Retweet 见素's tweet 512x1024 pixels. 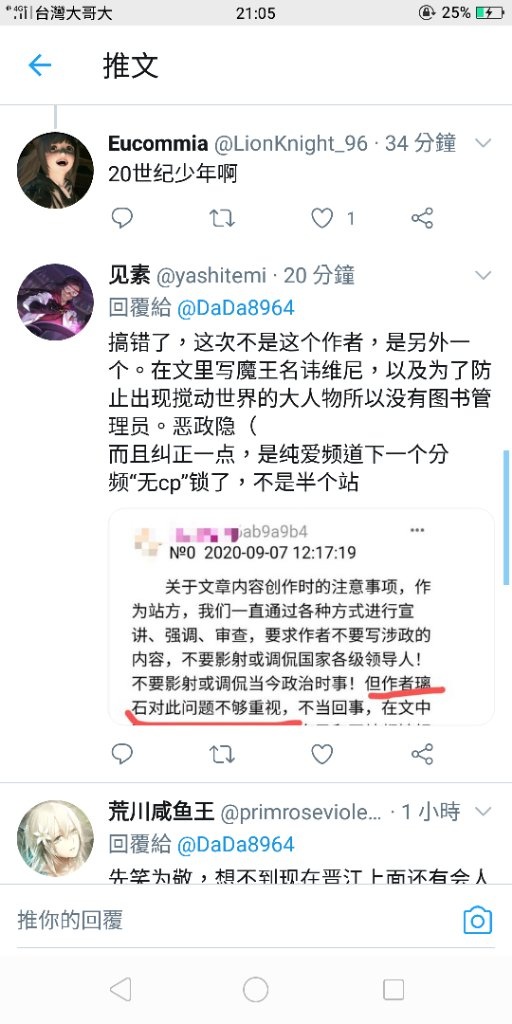[x=222, y=754]
